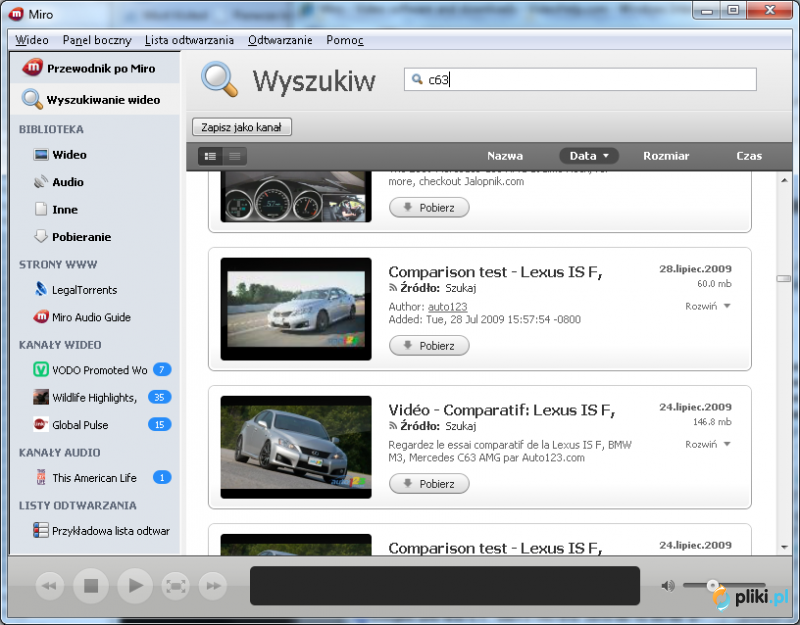Select Przewodnik po Miro label in sidebar
The height and width of the screenshot is (625, 800).
point(101,68)
